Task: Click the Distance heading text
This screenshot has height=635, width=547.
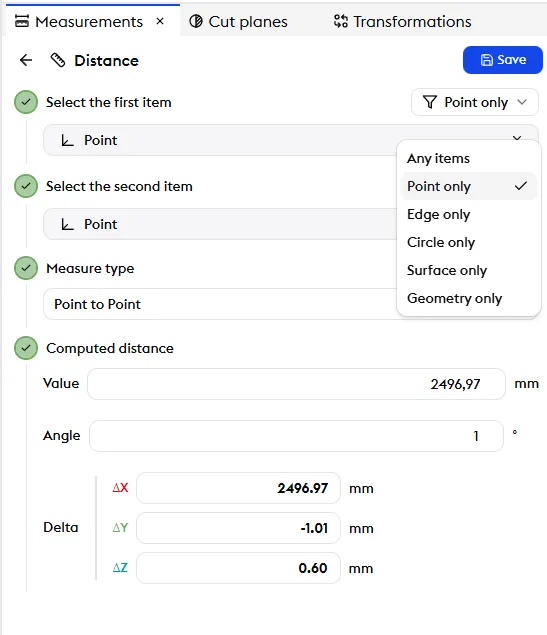Action: click(106, 61)
